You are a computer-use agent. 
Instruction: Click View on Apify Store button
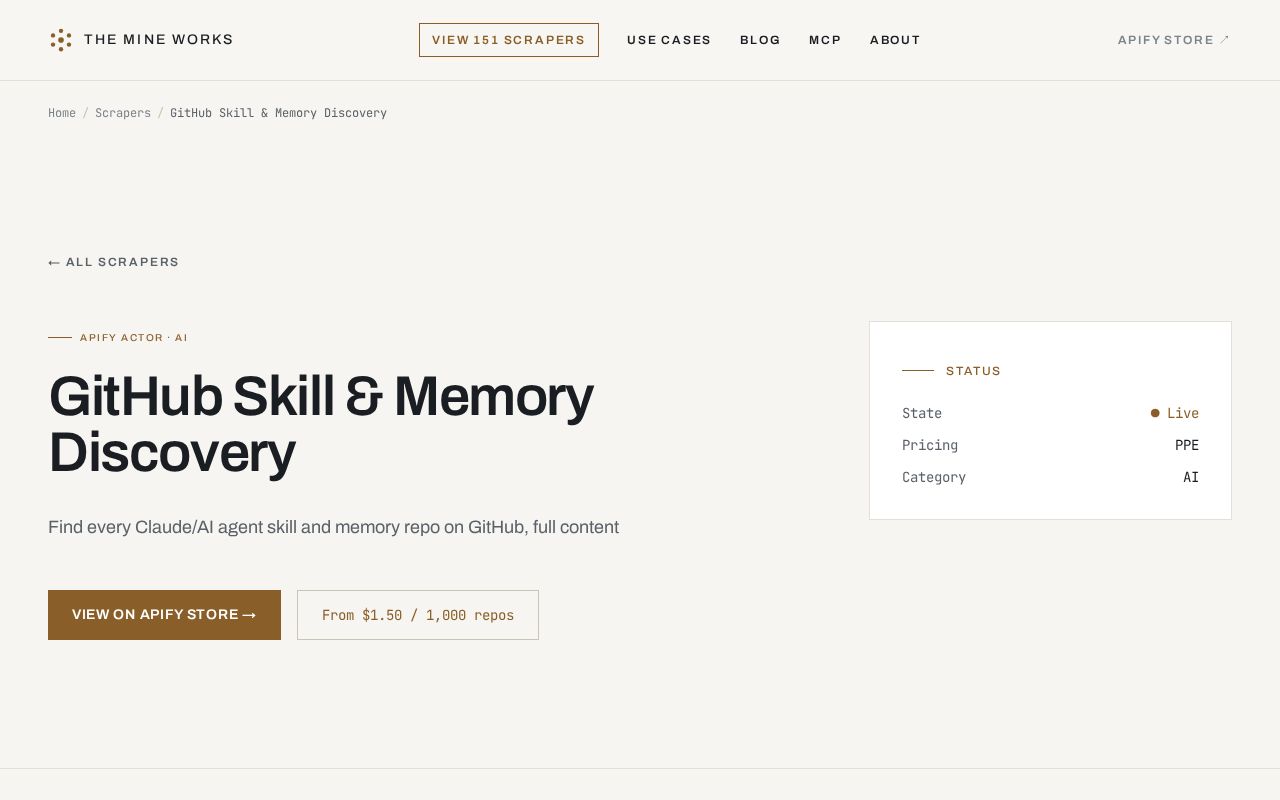coord(164,615)
